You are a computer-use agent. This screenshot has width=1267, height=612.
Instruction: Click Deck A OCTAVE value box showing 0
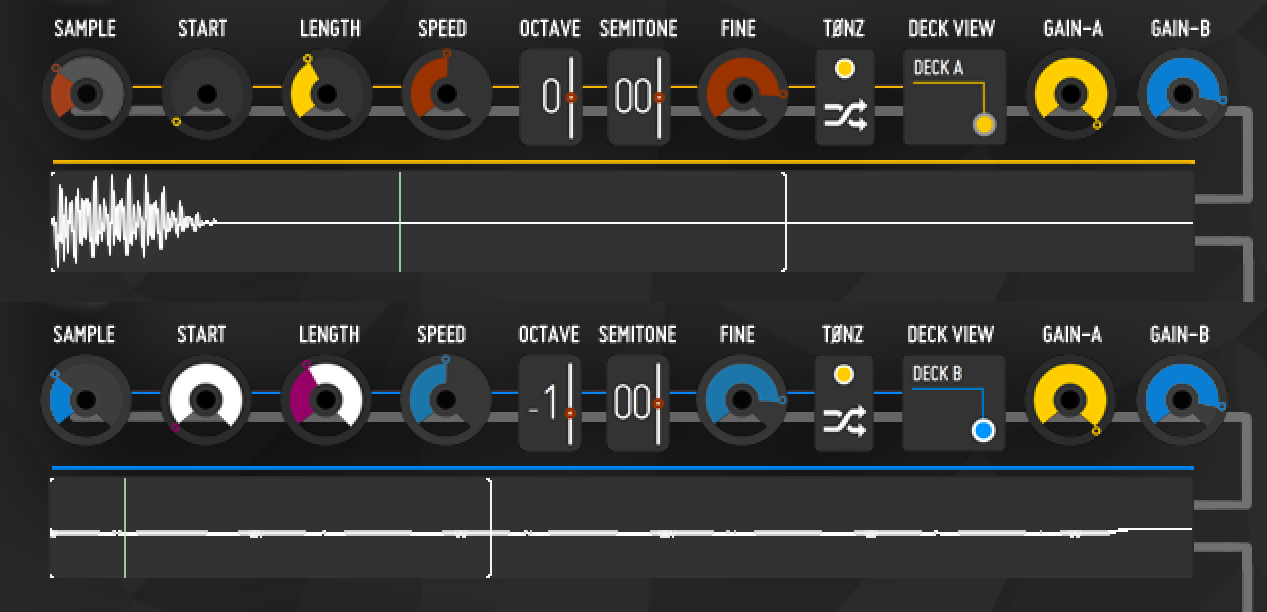(551, 97)
